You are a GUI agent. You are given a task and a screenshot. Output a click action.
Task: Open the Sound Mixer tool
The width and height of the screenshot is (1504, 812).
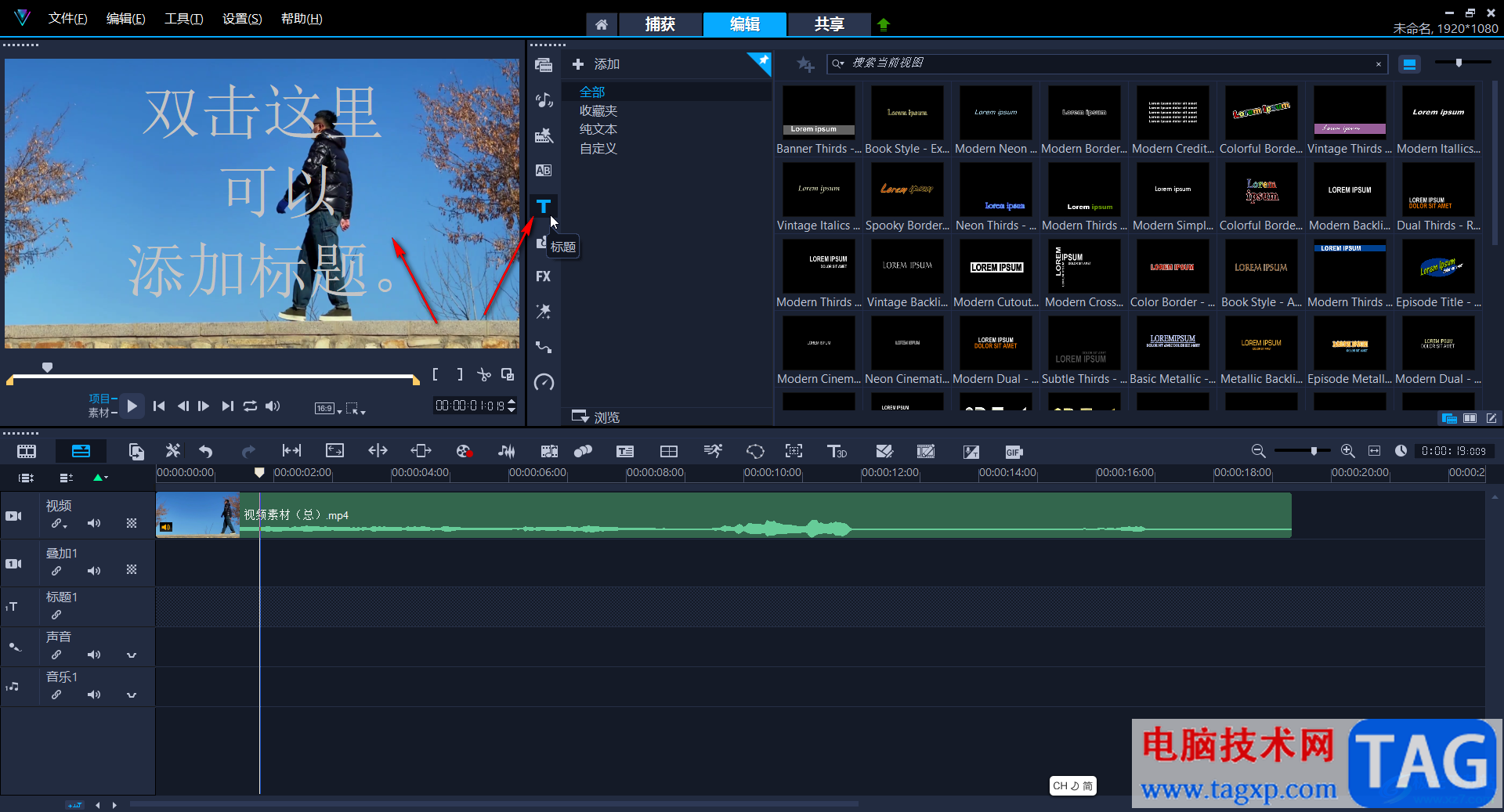click(x=507, y=451)
